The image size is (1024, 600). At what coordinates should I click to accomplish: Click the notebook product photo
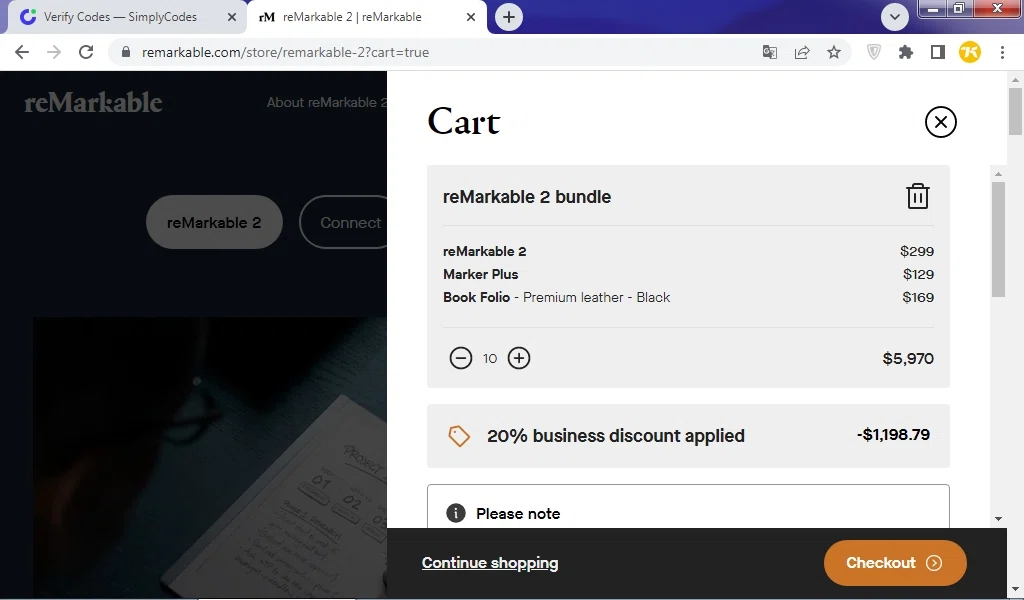pos(210,457)
